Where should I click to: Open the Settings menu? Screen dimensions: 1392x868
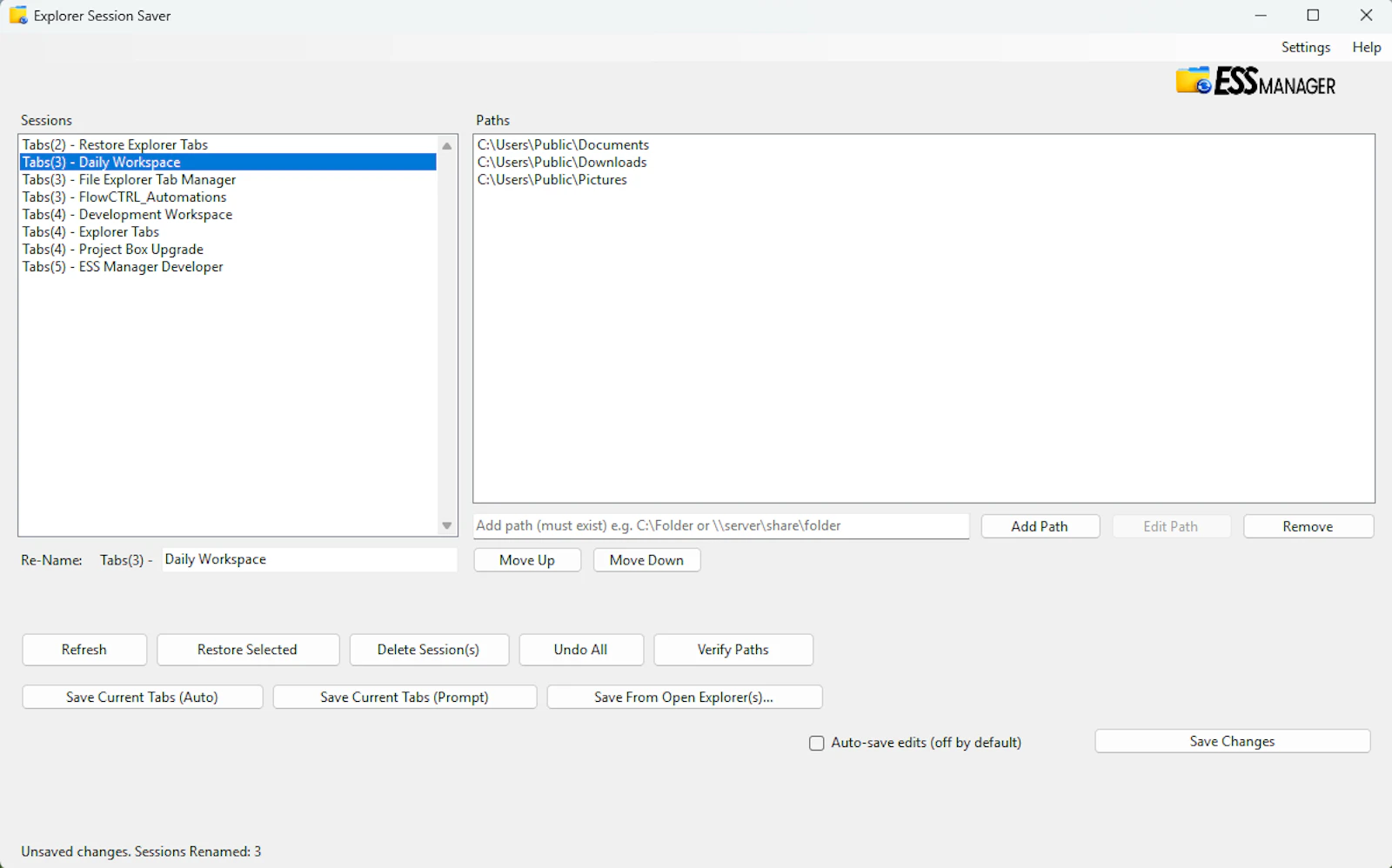pyautogui.click(x=1305, y=47)
